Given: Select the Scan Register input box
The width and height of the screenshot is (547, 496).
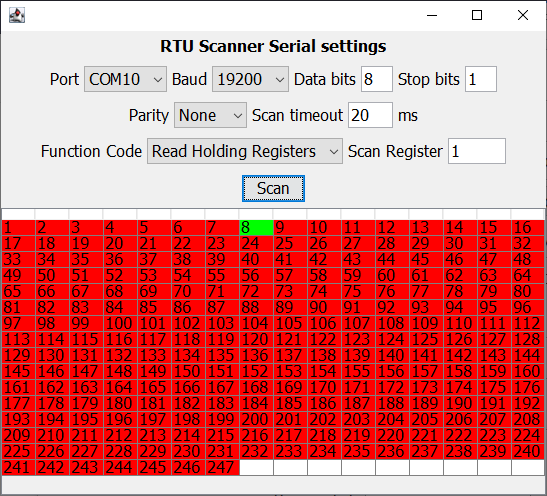Looking at the screenshot, I should point(477,151).
